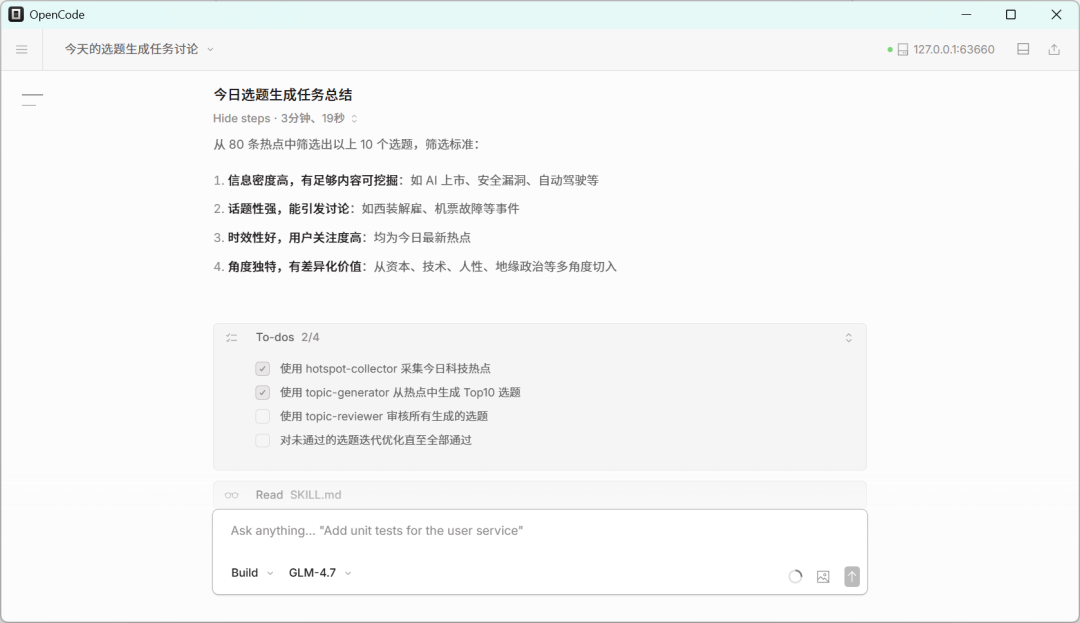Click the attach image icon
Screen dimensions: 1080x623
coord(822,576)
